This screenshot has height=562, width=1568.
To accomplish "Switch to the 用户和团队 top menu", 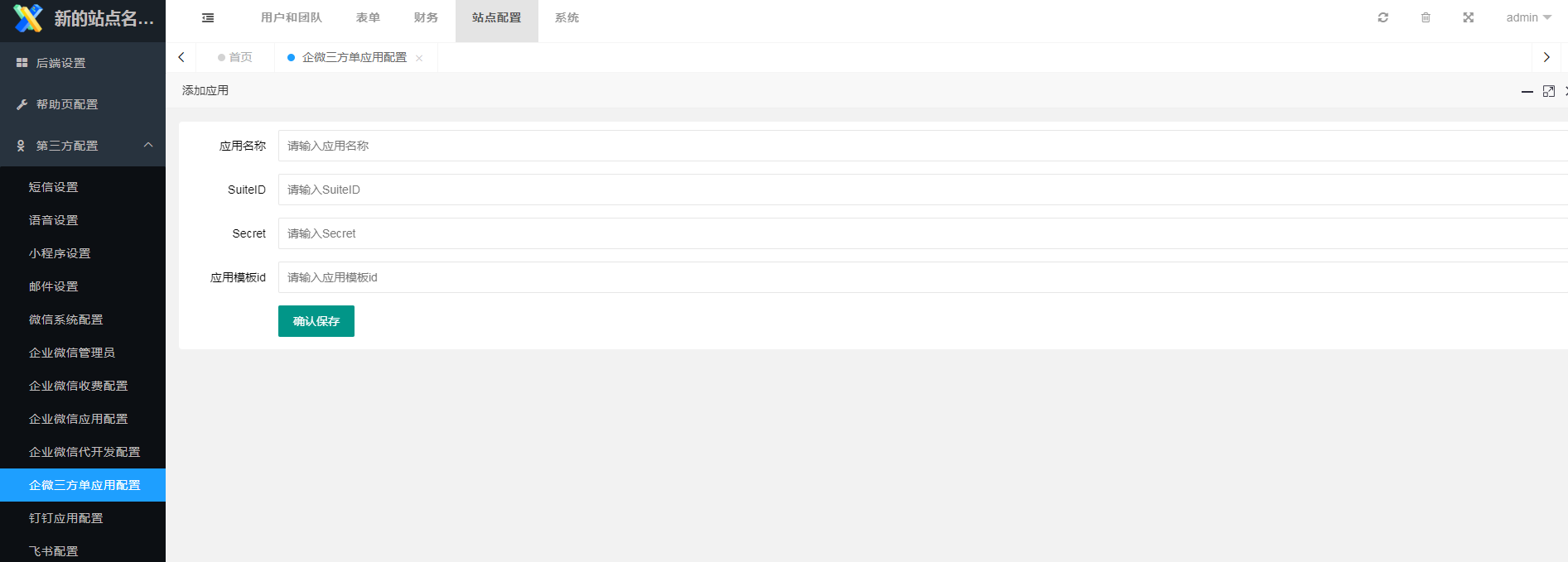I will [291, 17].
